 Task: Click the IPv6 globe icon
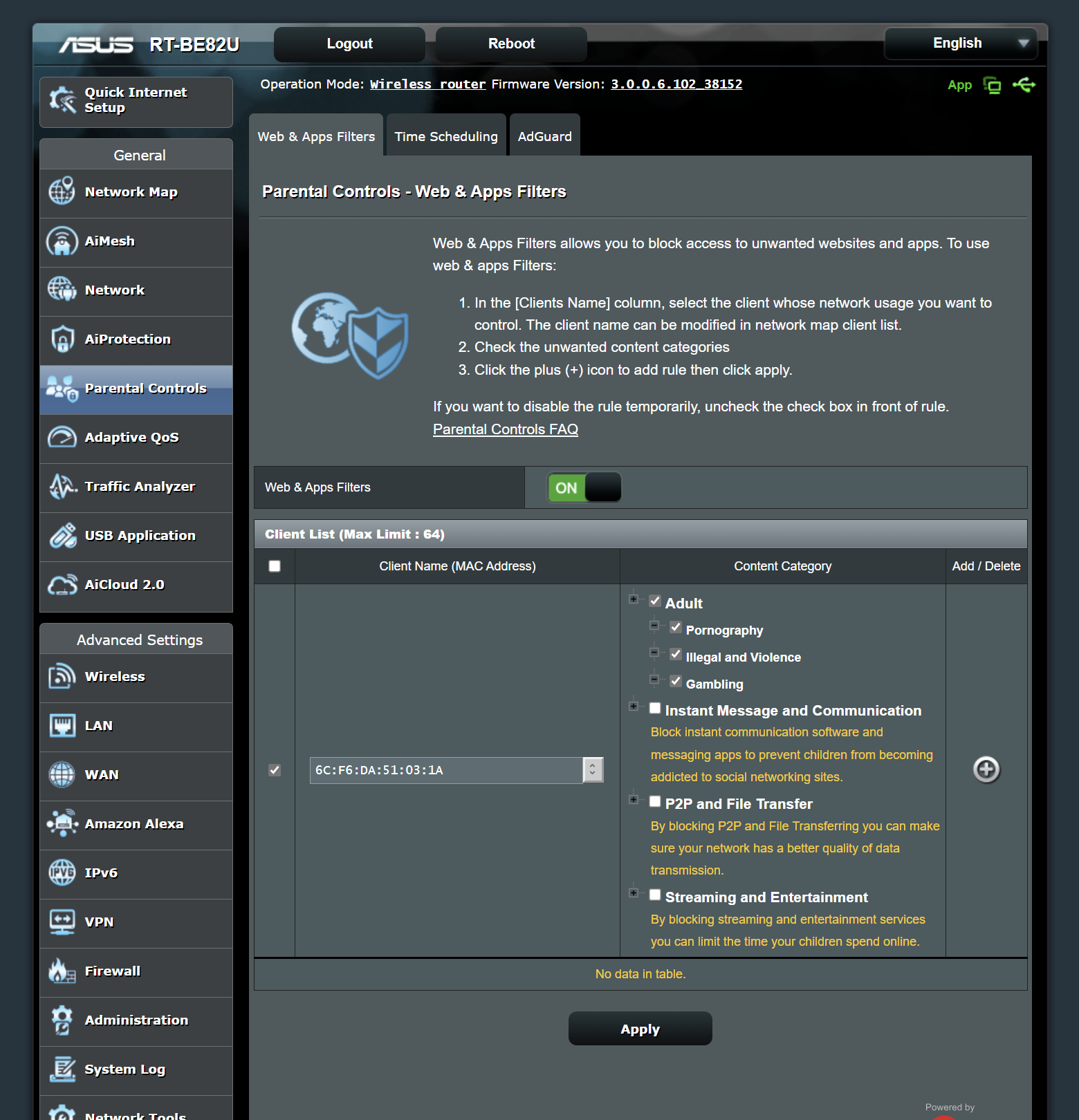pyautogui.click(x=62, y=872)
